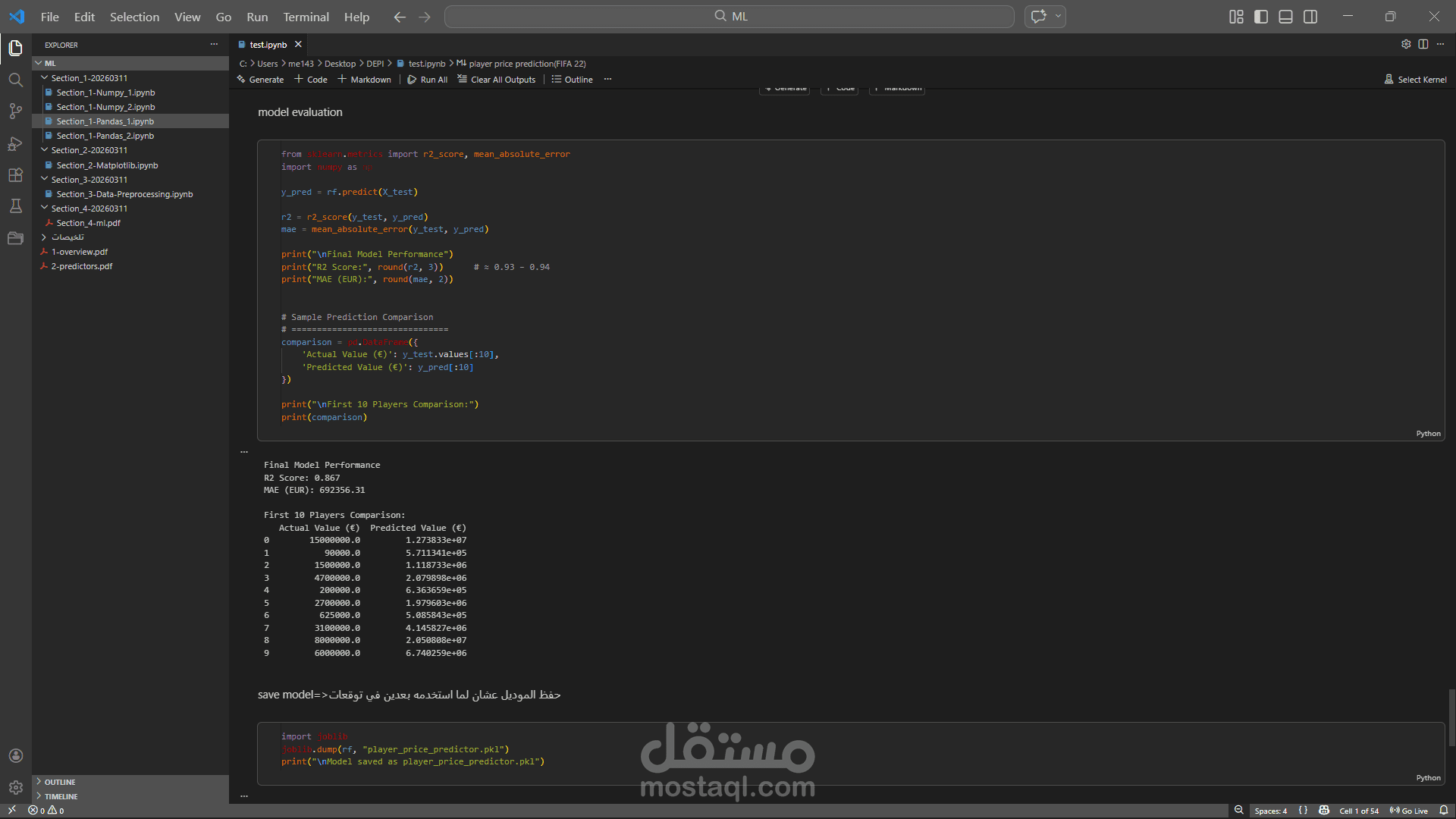Open the Testing flask icon view
The image size is (1456, 819).
pyautogui.click(x=15, y=206)
